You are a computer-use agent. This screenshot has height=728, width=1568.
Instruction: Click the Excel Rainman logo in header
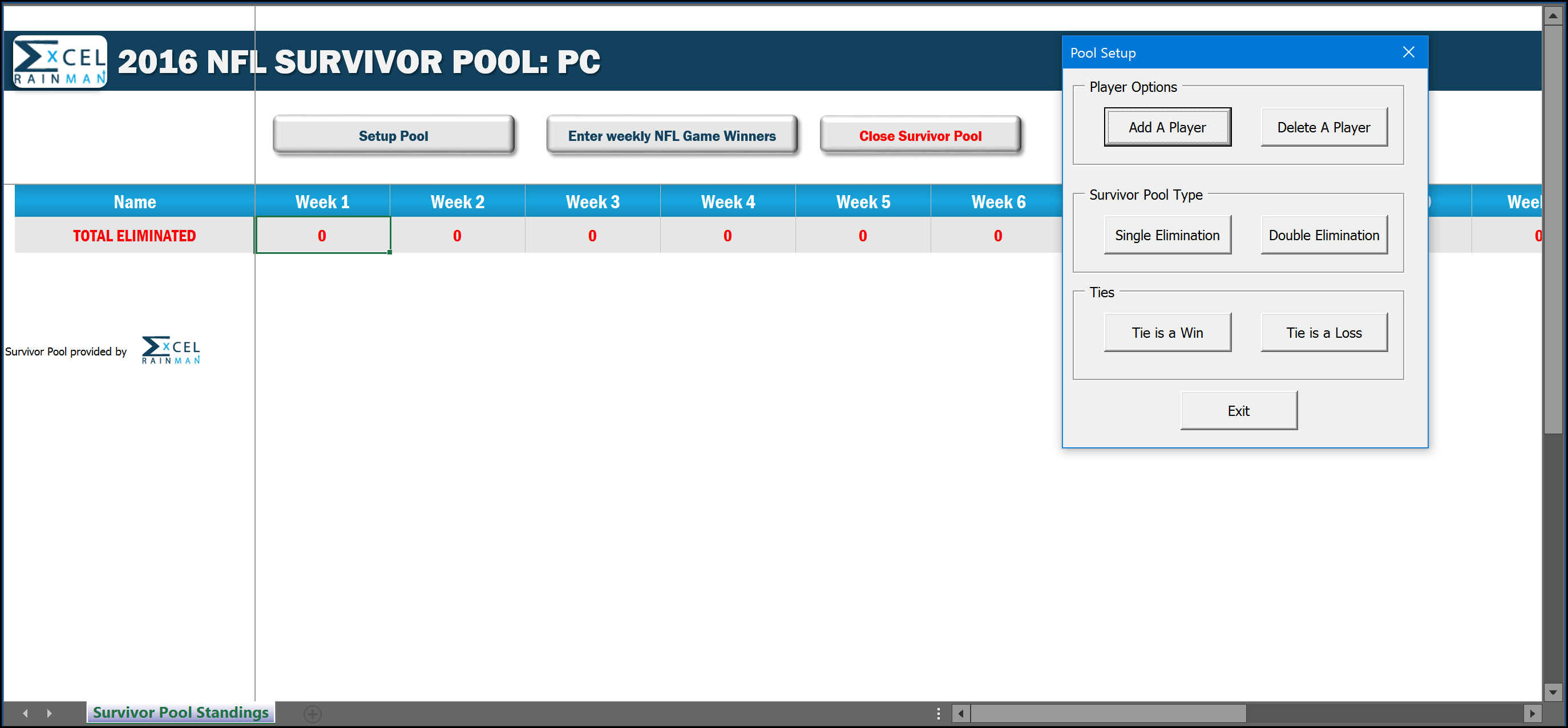(x=60, y=62)
